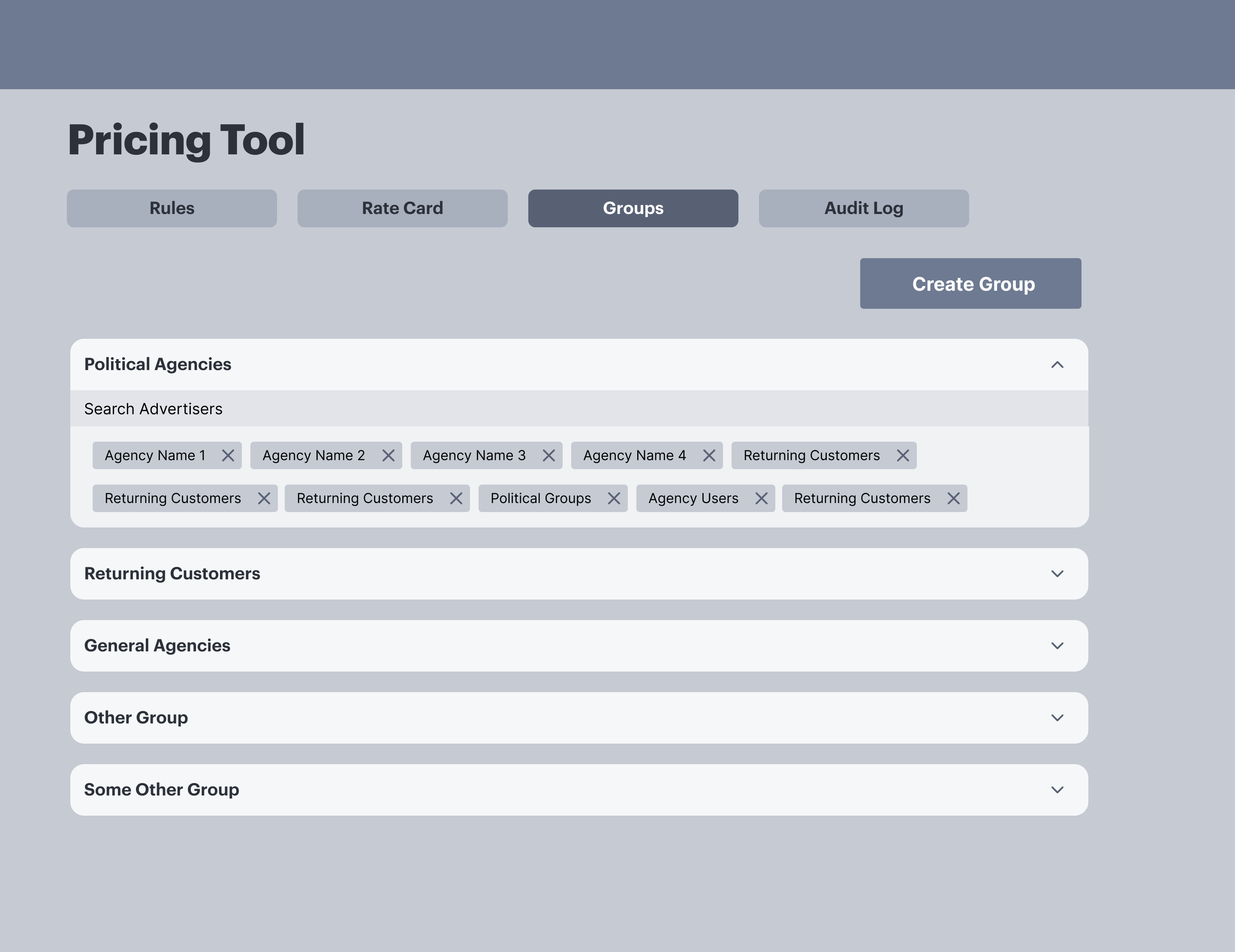
Task: Collapse the Political Agencies group
Action: [x=1057, y=365]
